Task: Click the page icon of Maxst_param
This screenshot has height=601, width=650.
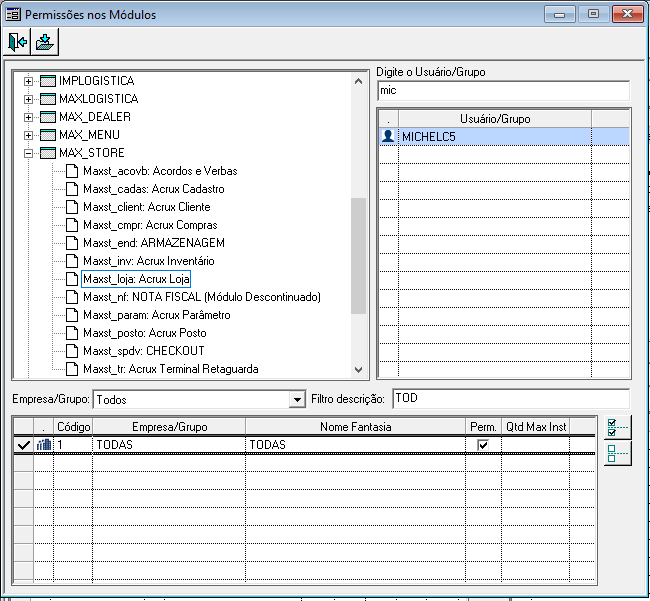Action: (x=72, y=315)
